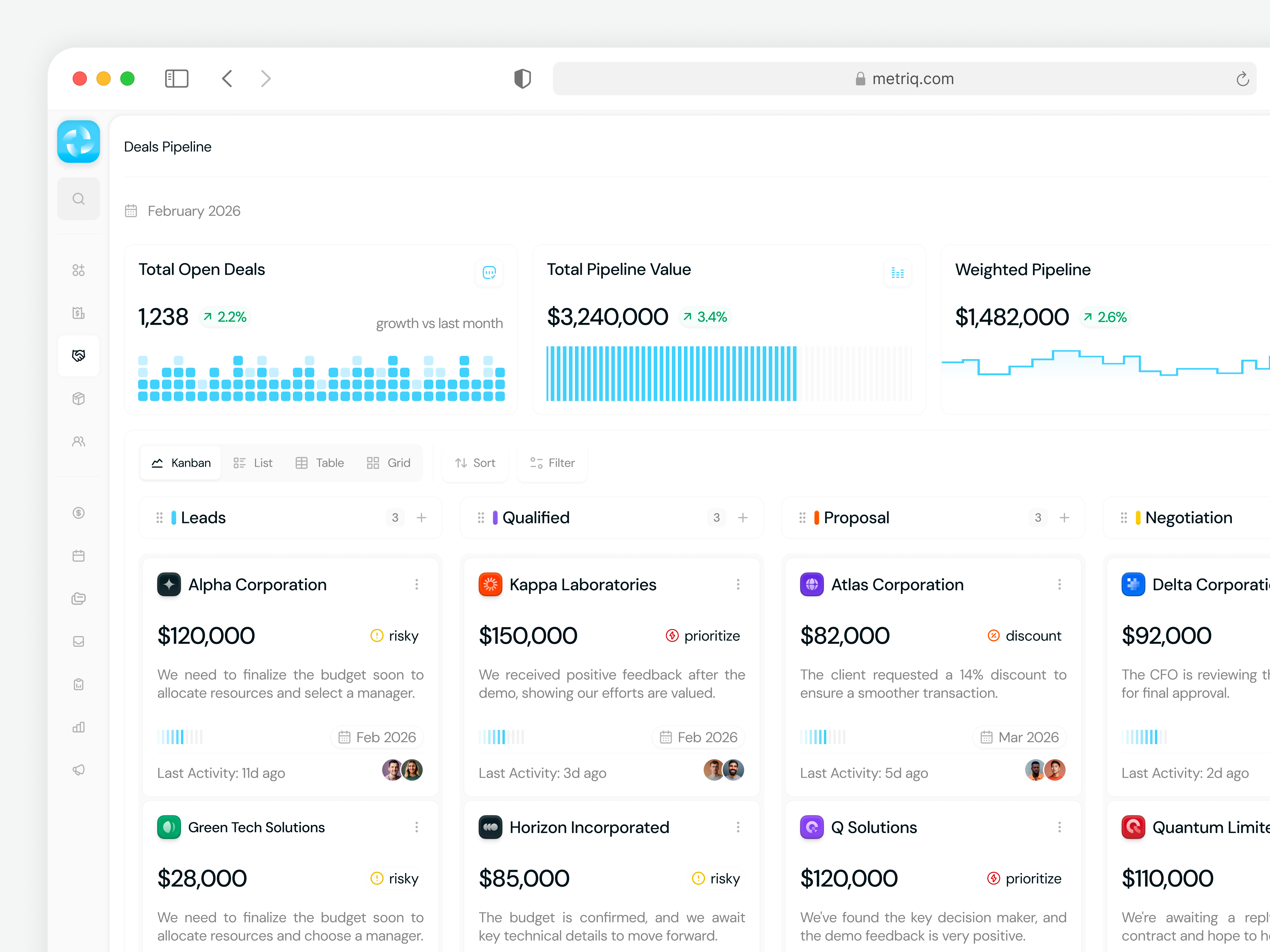This screenshot has width=1270, height=952.
Task: Switch to Table view
Action: 320,463
